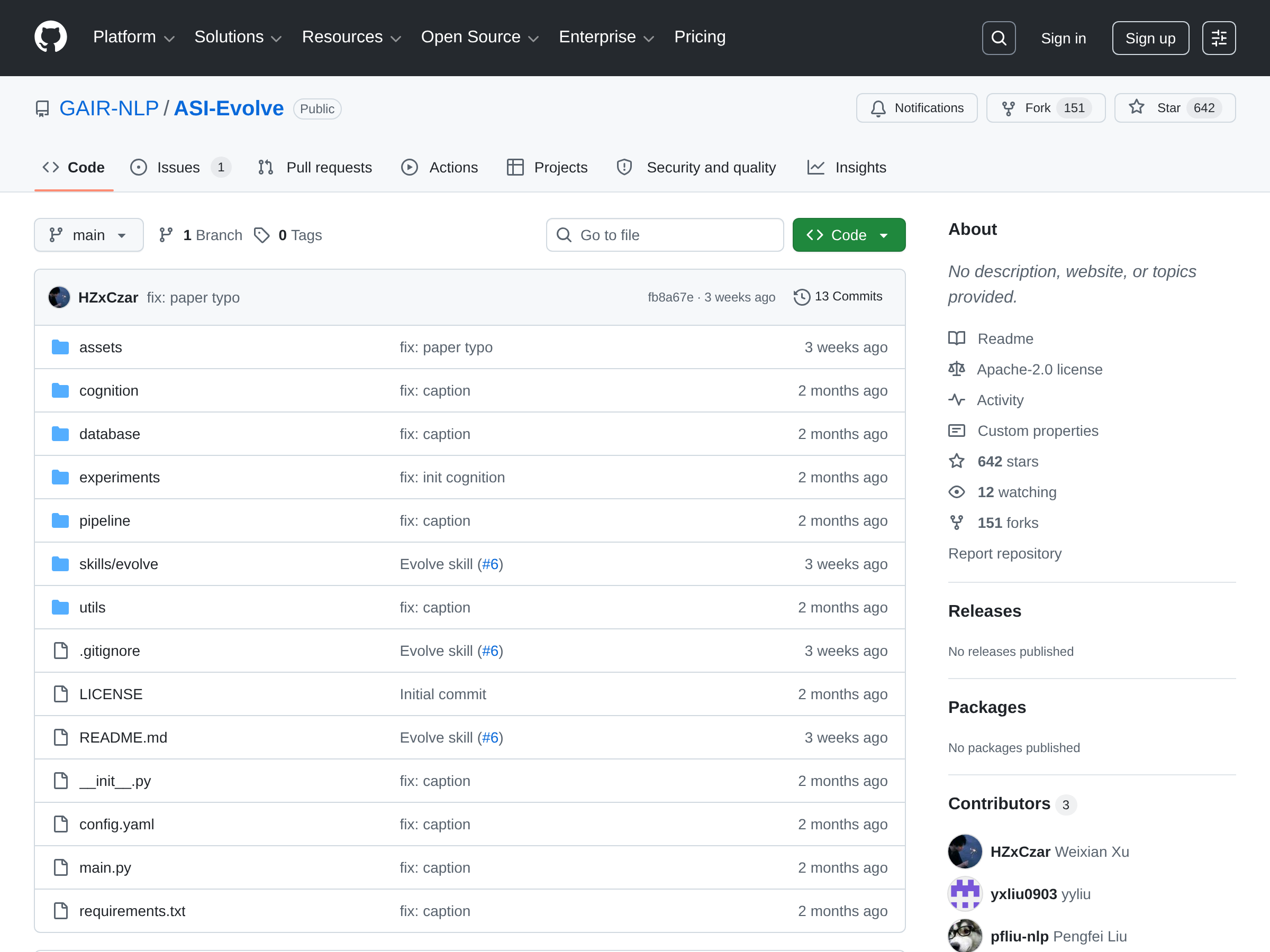Click the assets folder icon

[60, 347]
